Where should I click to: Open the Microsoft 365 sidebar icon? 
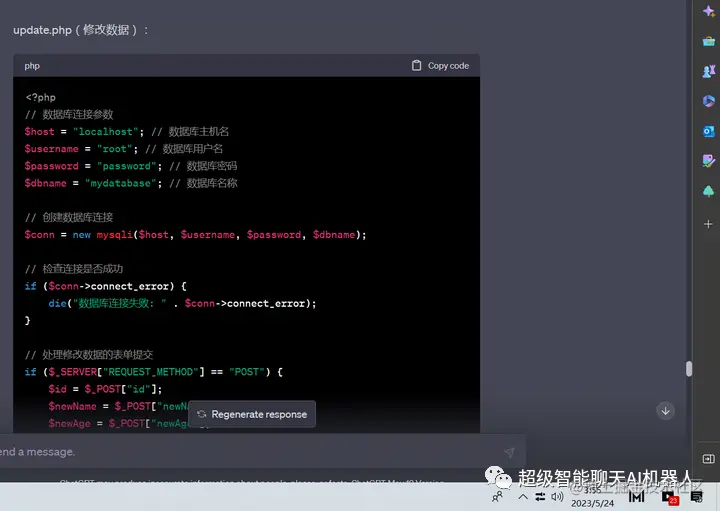pos(709,101)
